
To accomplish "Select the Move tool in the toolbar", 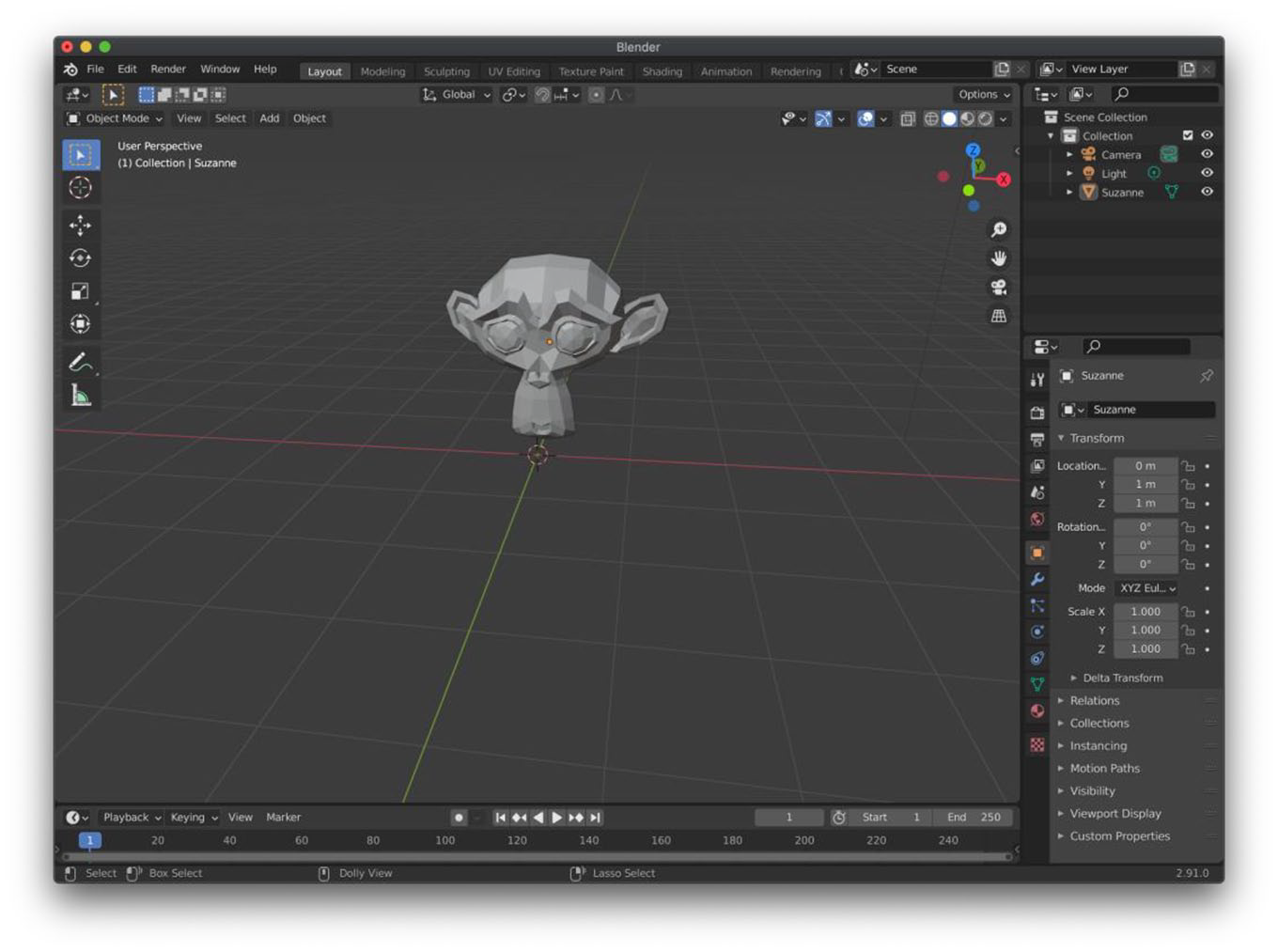I will coord(80,225).
